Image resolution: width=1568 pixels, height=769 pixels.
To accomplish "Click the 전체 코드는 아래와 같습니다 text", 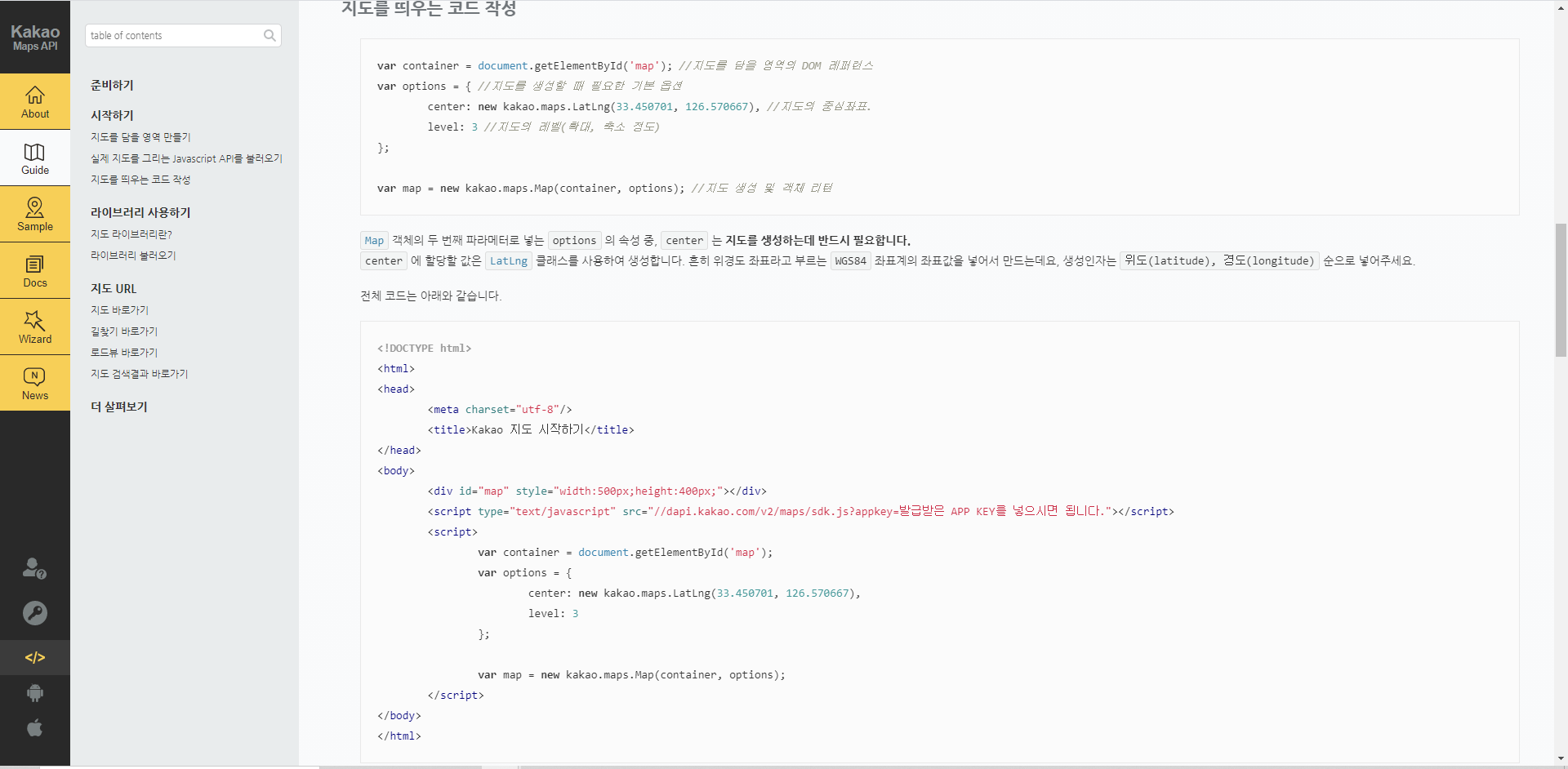I will click(x=431, y=296).
